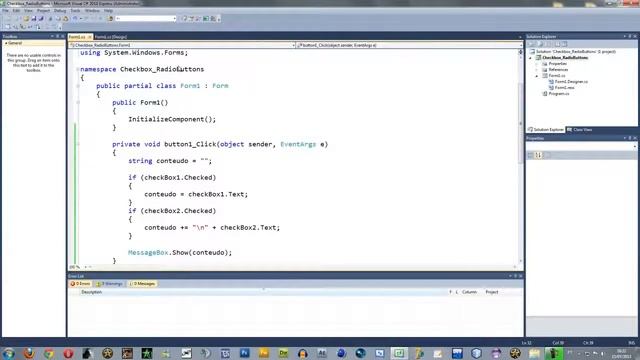
Task: Switch to the Form1.cs [Design] tab
Action: tap(111, 37)
